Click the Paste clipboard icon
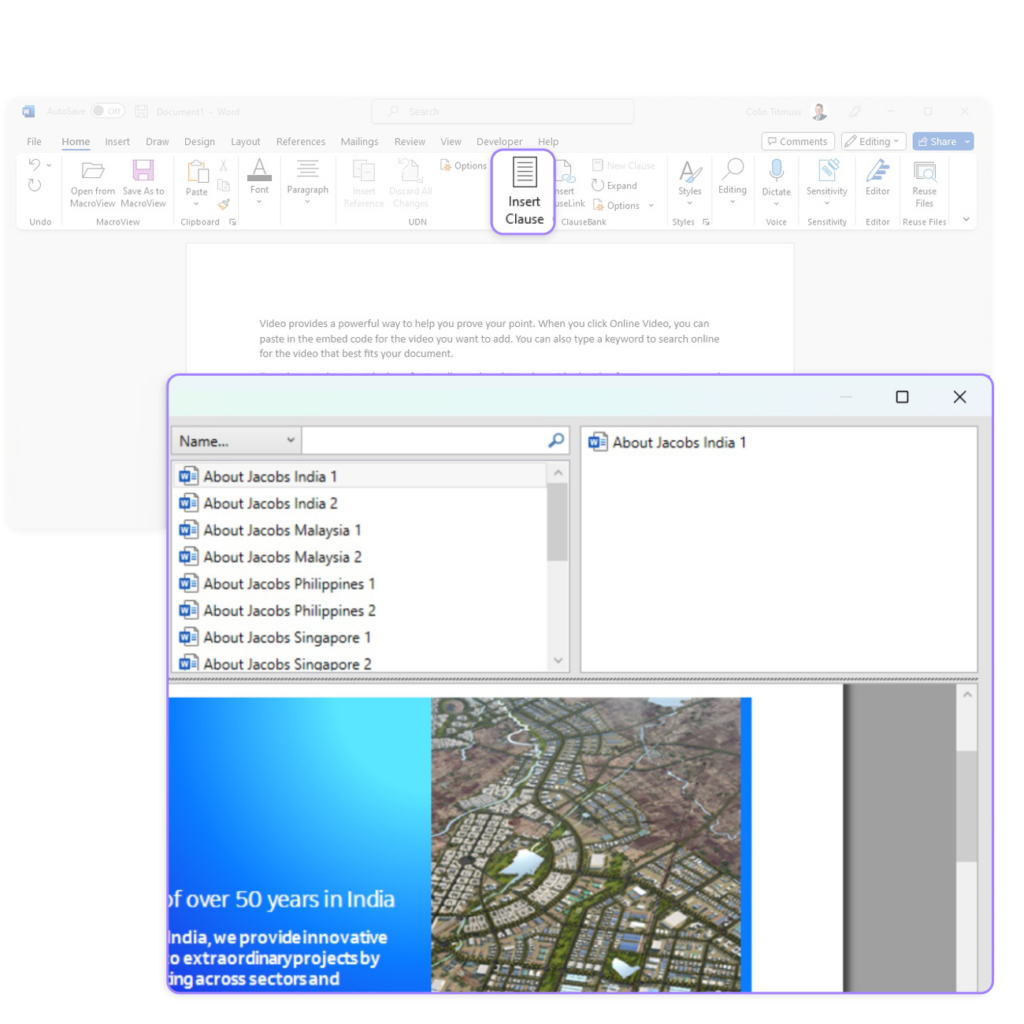This screenshot has width=1024, height=1024. pyautogui.click(x=197, y=172)
